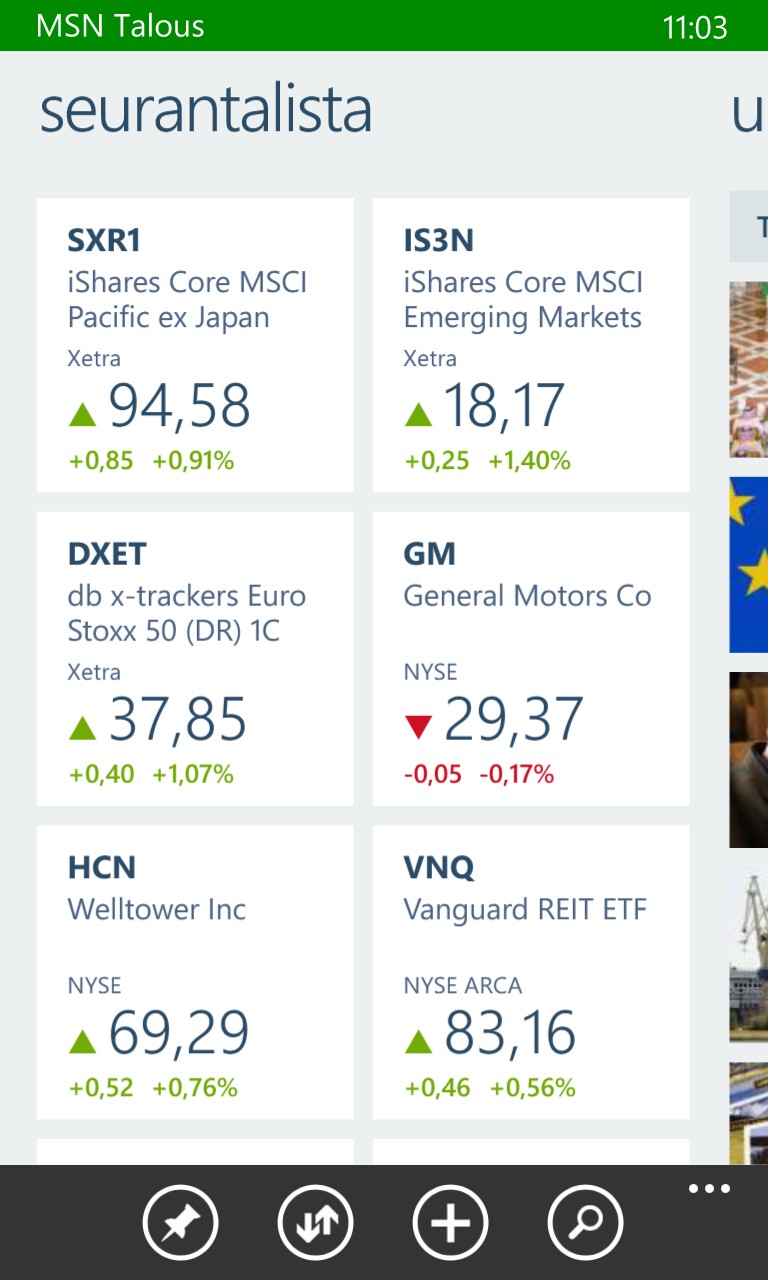
Task: Switch to the next section heading at right
Action: 749,111
